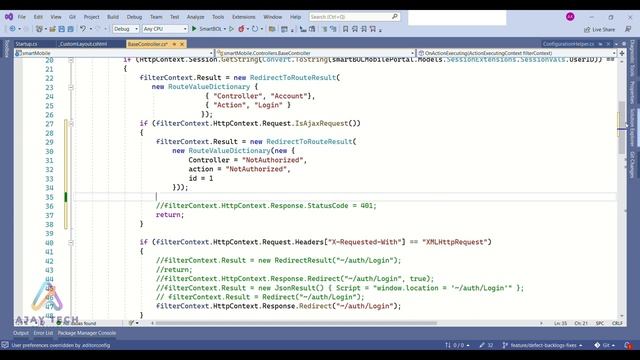Screen dimensions: 640x360
Task: Open the Debug menu
Action: (134, 17)
